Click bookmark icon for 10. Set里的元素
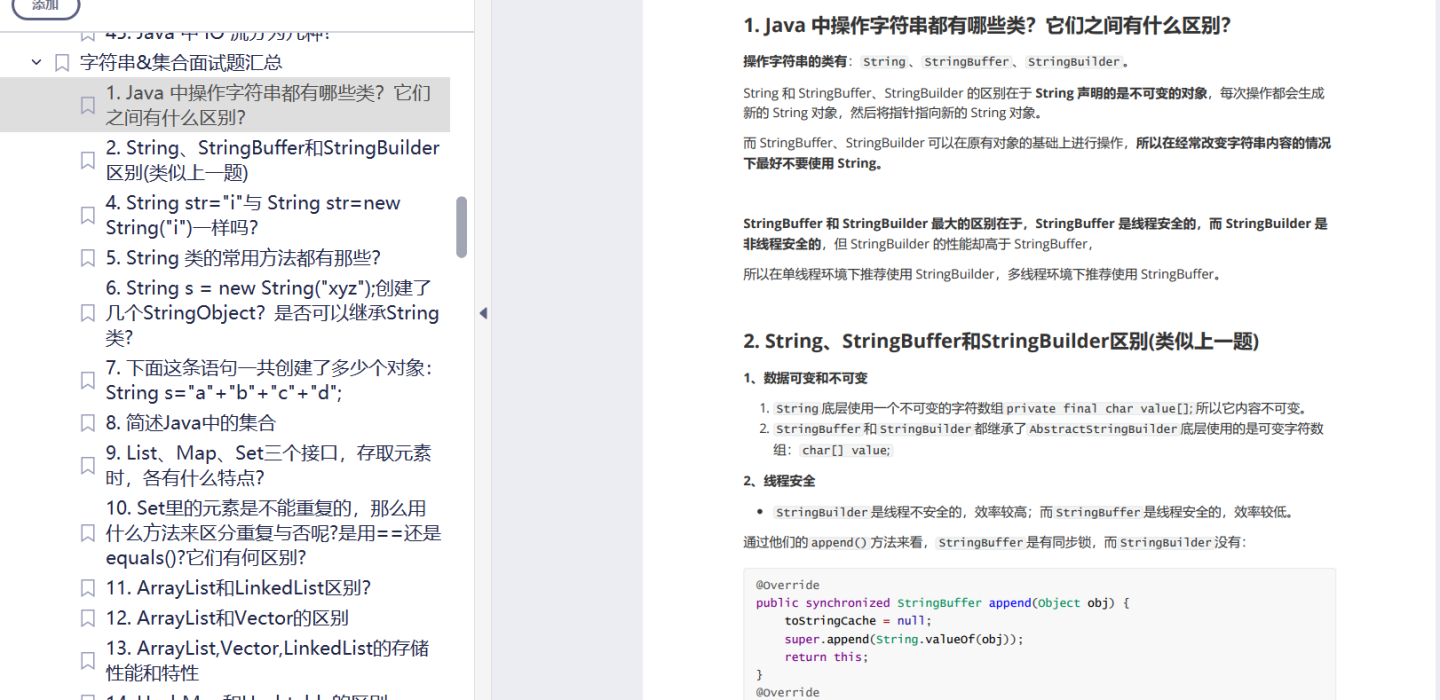The height and width of the screenshot is (700, 1440). (87, 533)
